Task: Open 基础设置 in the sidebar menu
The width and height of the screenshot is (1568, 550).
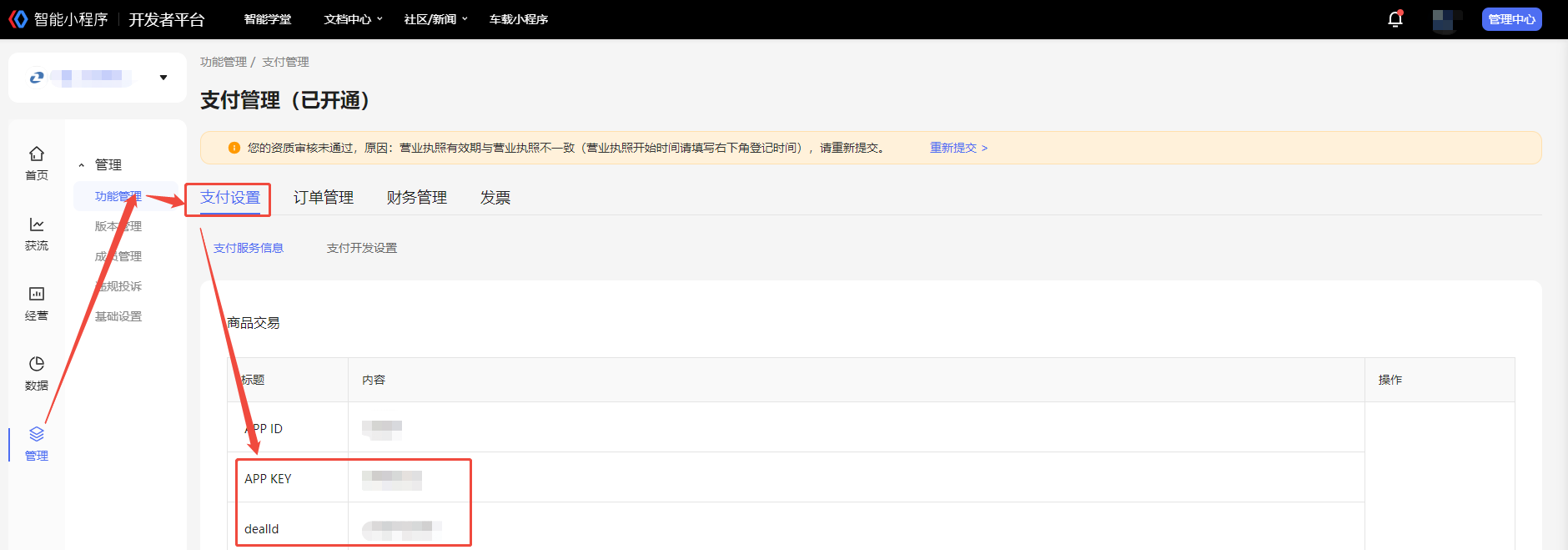Action: (118, 316)
